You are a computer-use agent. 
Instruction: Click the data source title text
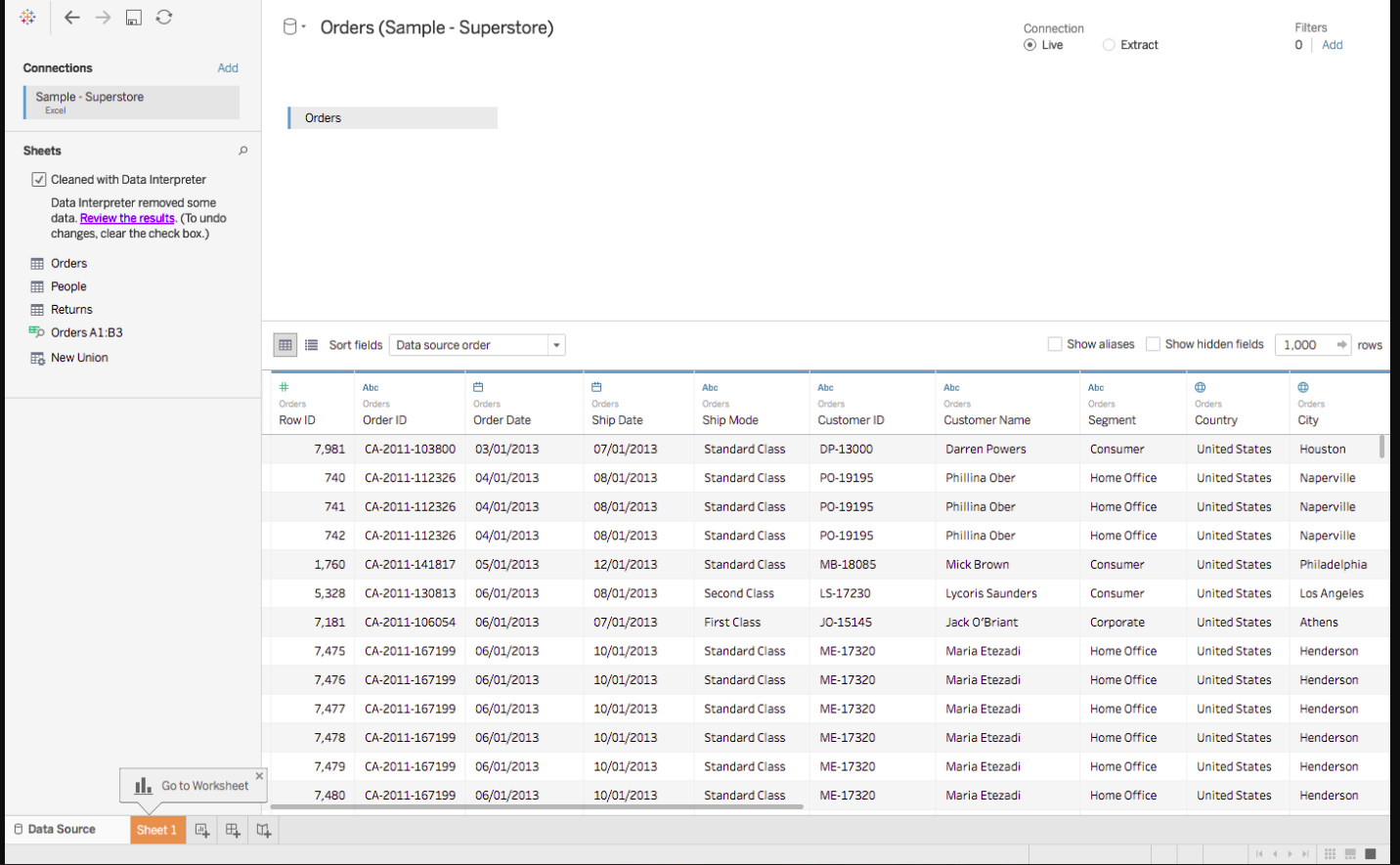pos(437,27)
